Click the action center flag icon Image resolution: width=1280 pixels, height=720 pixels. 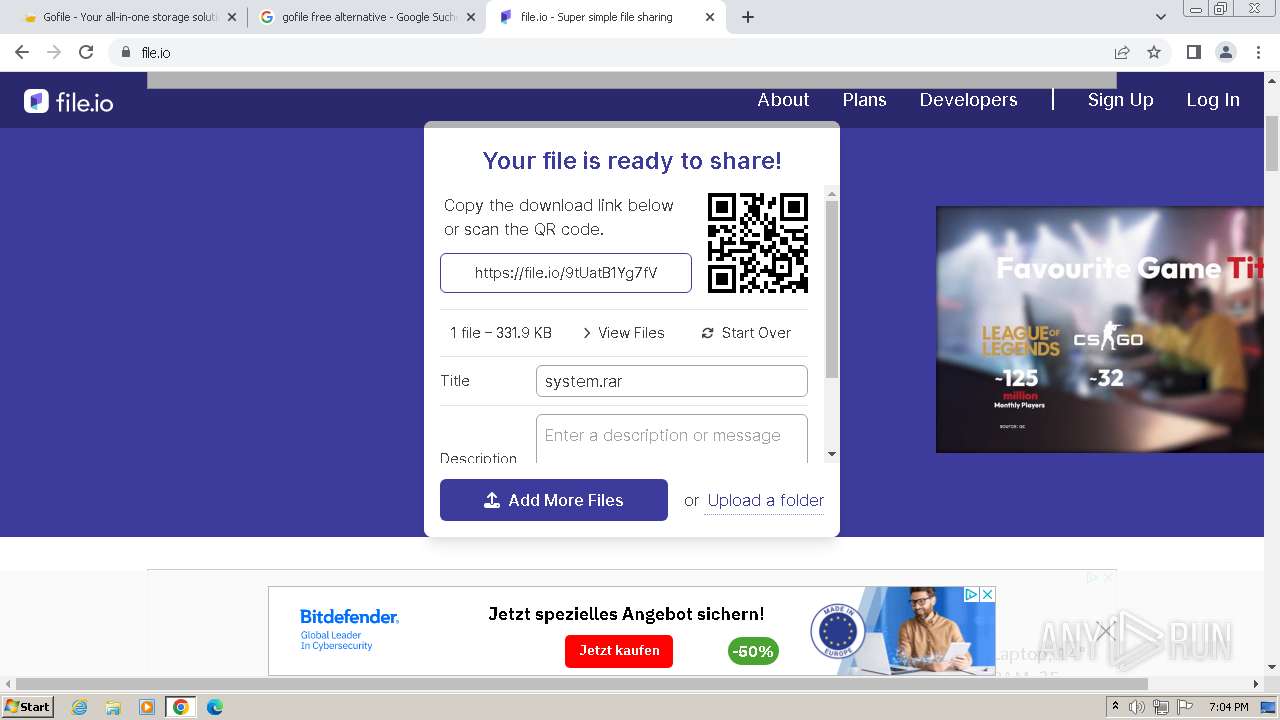tap(1183, 707)
